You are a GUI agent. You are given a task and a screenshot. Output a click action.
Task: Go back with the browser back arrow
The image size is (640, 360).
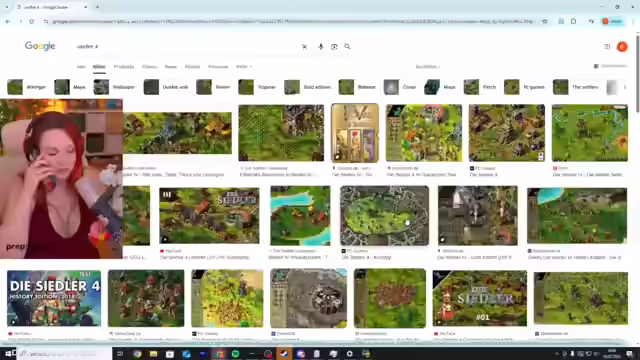pos(8,21)
